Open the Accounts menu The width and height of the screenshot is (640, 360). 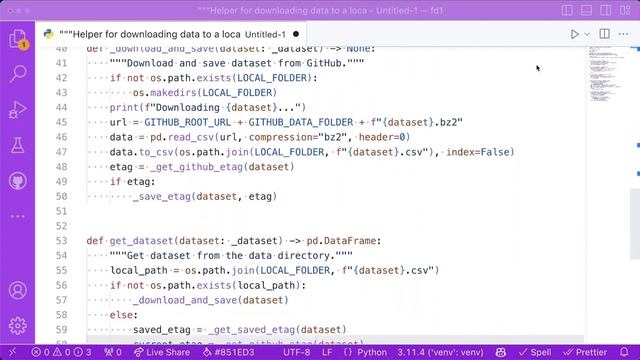point(18,290)
